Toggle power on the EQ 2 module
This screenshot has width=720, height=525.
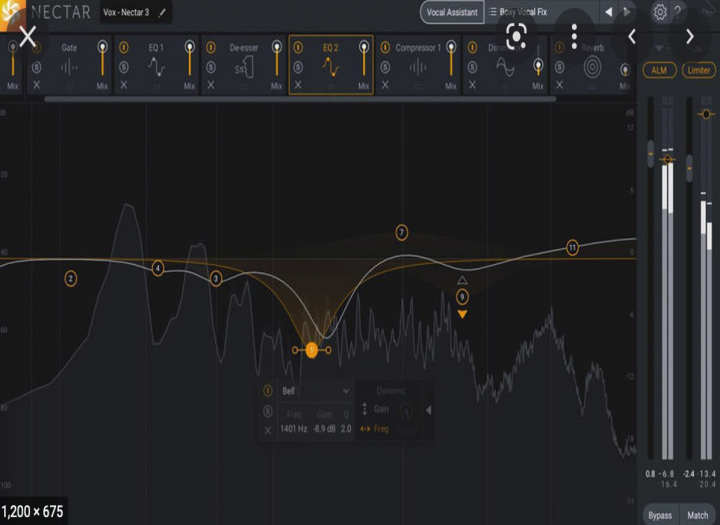point(298,47)
